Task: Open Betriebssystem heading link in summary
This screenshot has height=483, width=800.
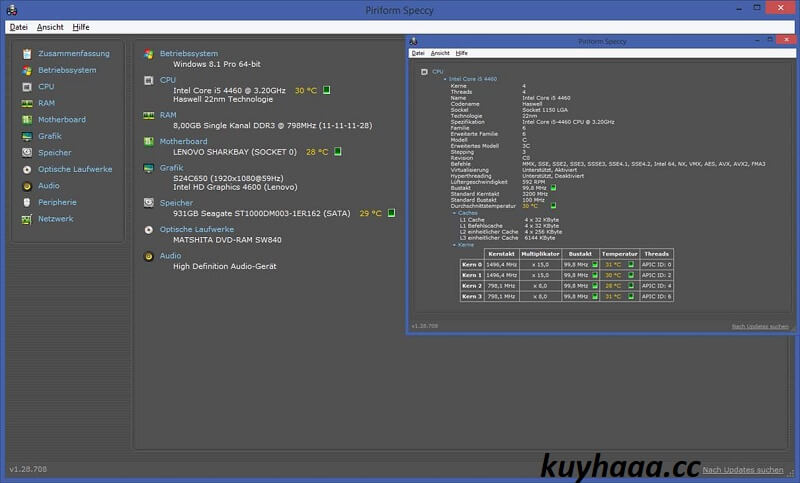Action: (x=189, y=54)
